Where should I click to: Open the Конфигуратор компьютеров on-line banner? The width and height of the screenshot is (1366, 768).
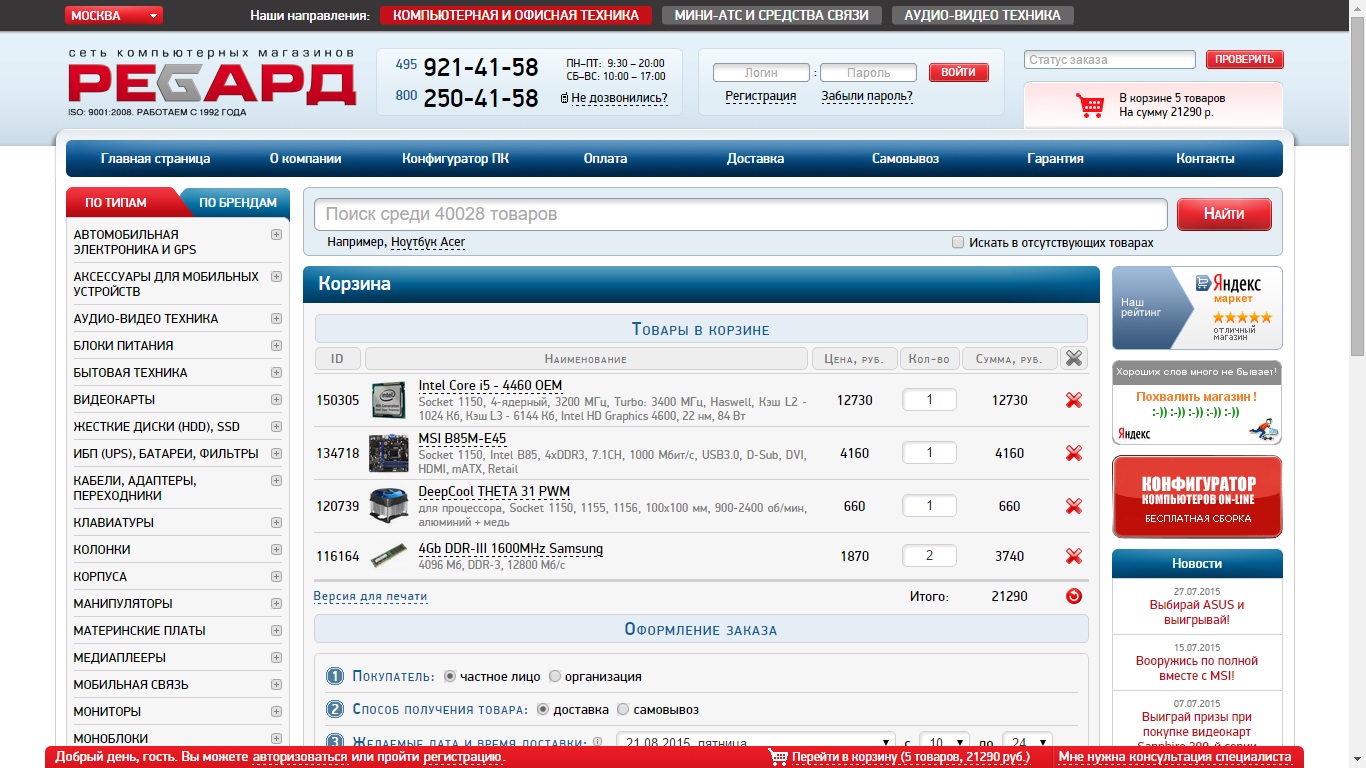[x=1197, y=497]
